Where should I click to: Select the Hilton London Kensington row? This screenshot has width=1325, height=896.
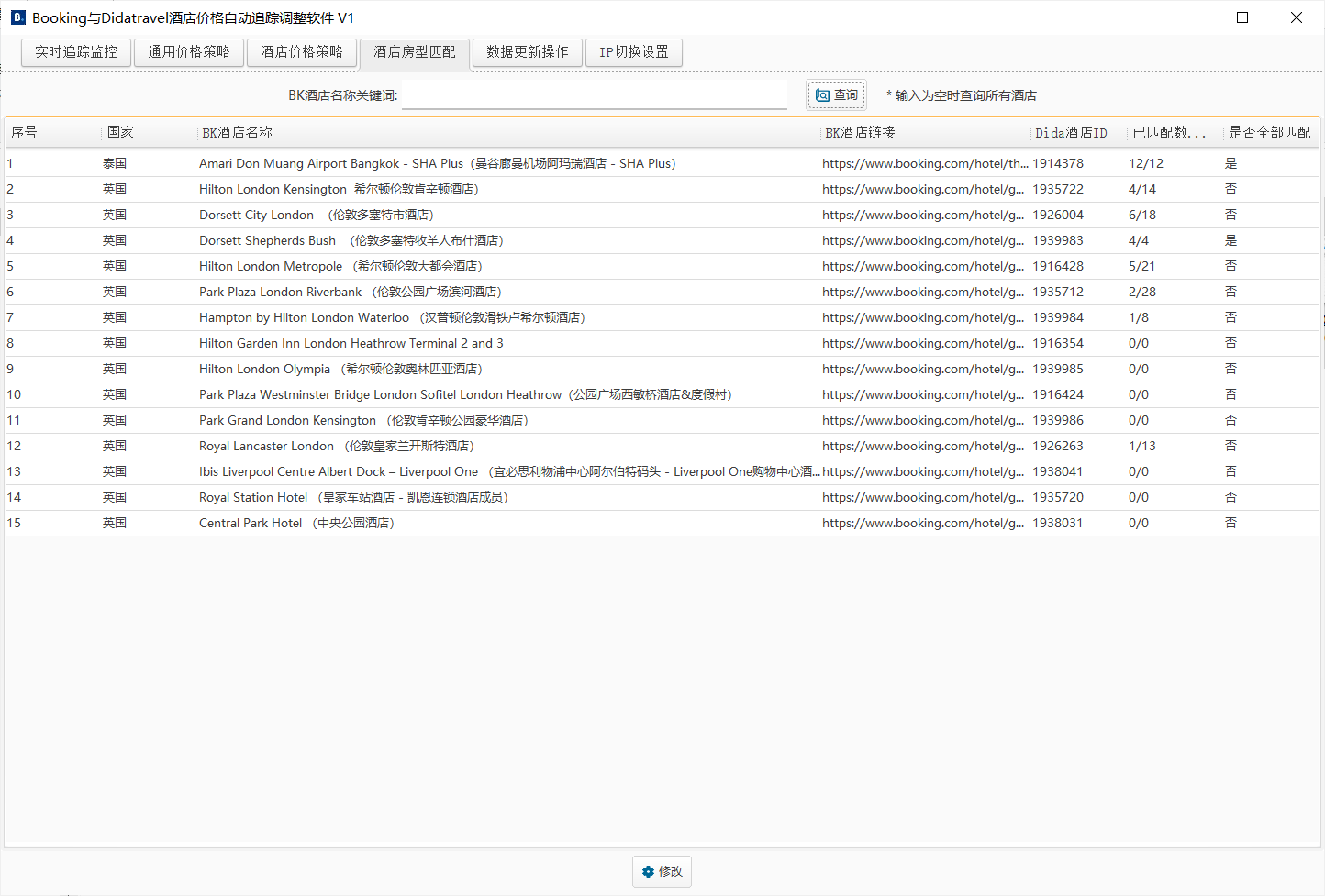click(662, 189)
